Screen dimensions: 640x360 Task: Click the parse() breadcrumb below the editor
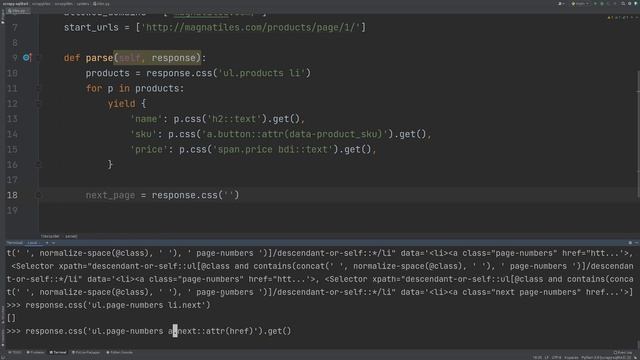point(71,236)
